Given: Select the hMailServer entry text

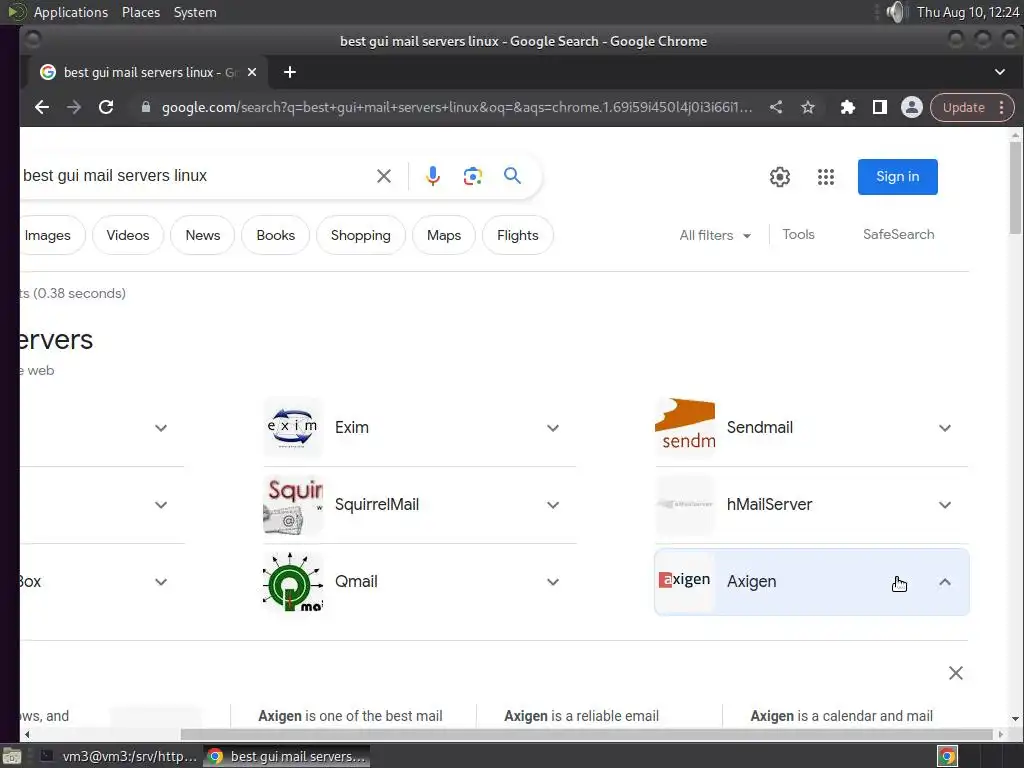Looking at the screenshot, I should point(769,504).
